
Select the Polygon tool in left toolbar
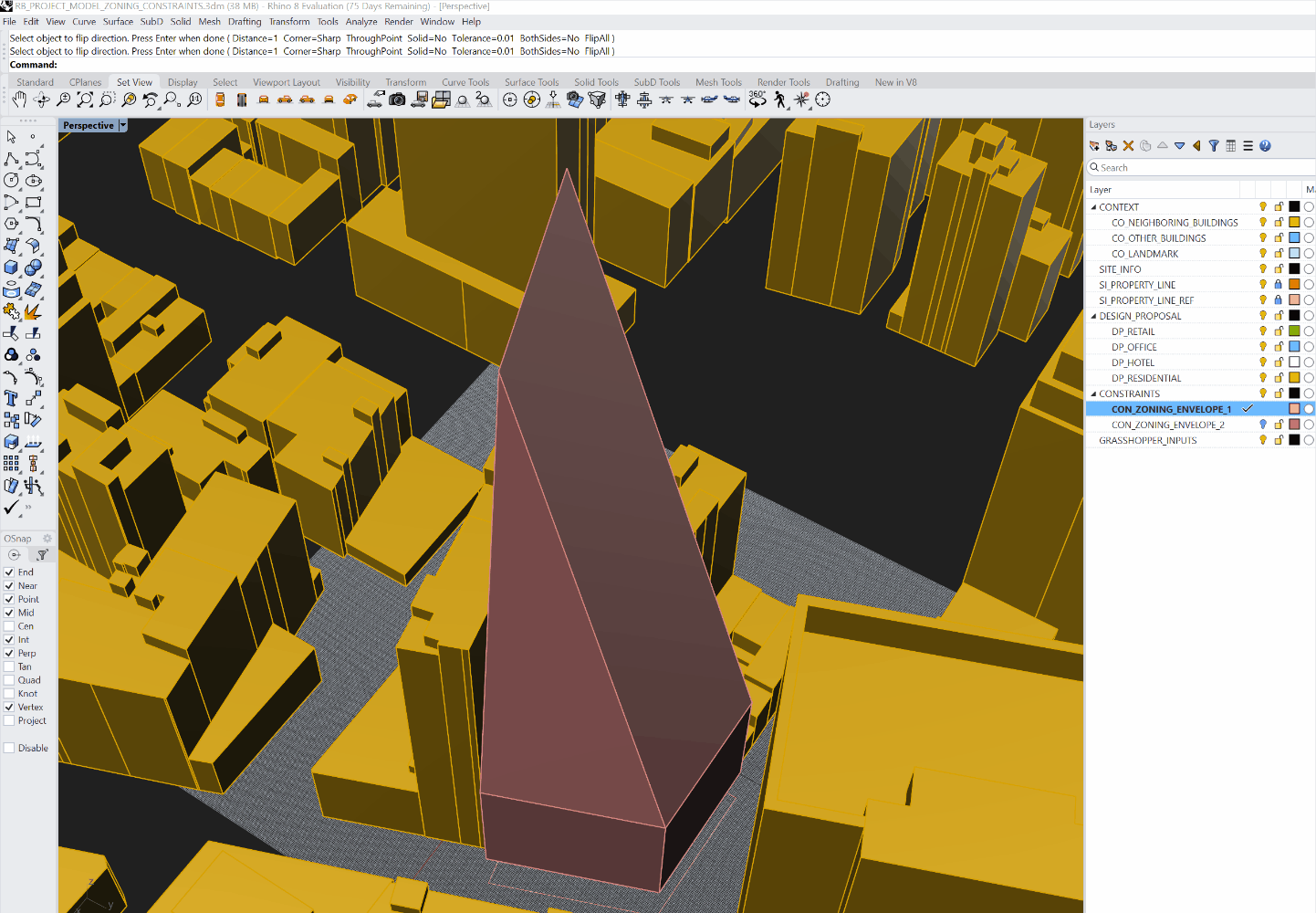click(12, 224)
